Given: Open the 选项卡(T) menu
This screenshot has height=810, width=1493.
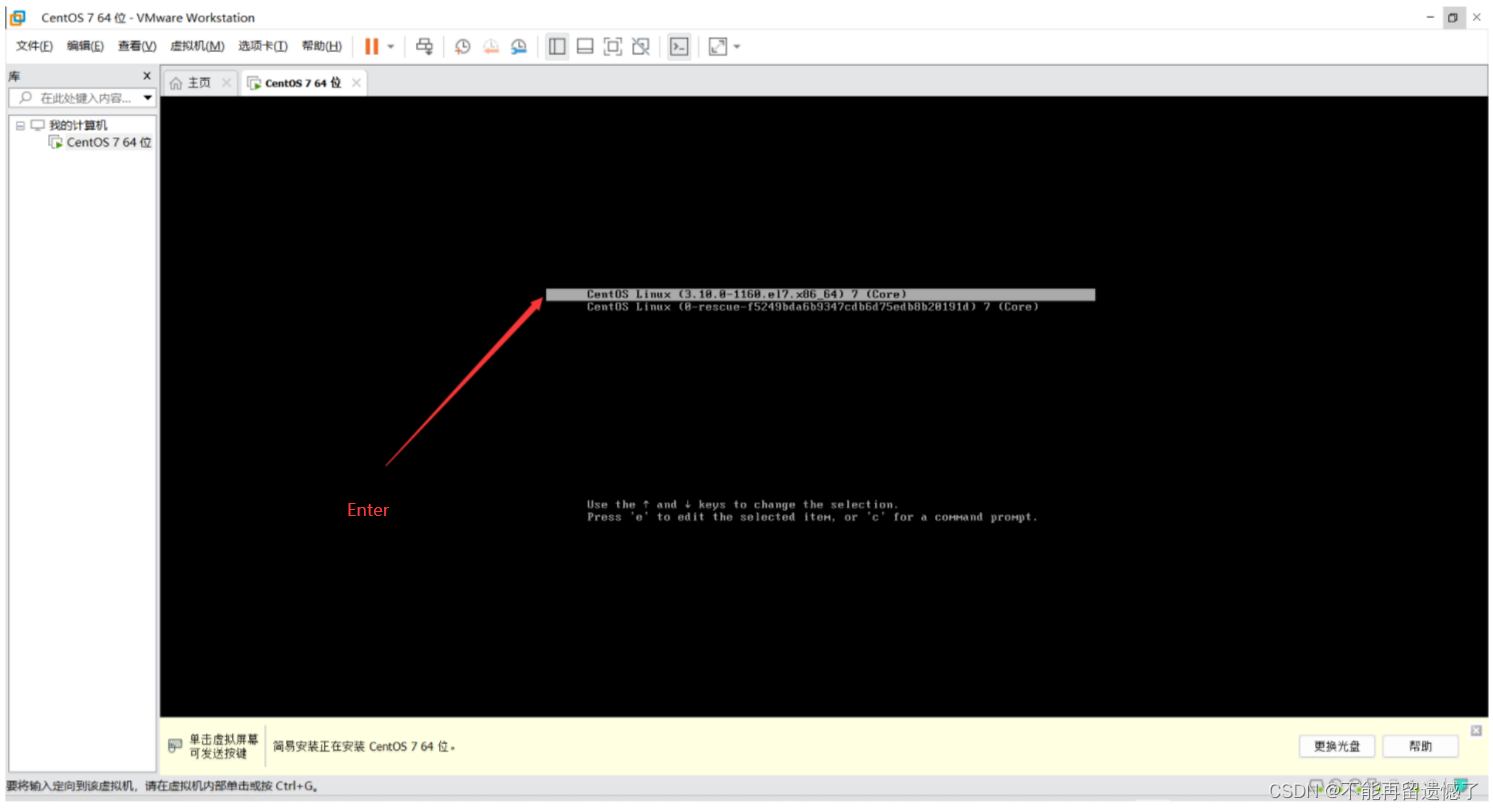Looking at the screenshot, I should pos(263,46).
